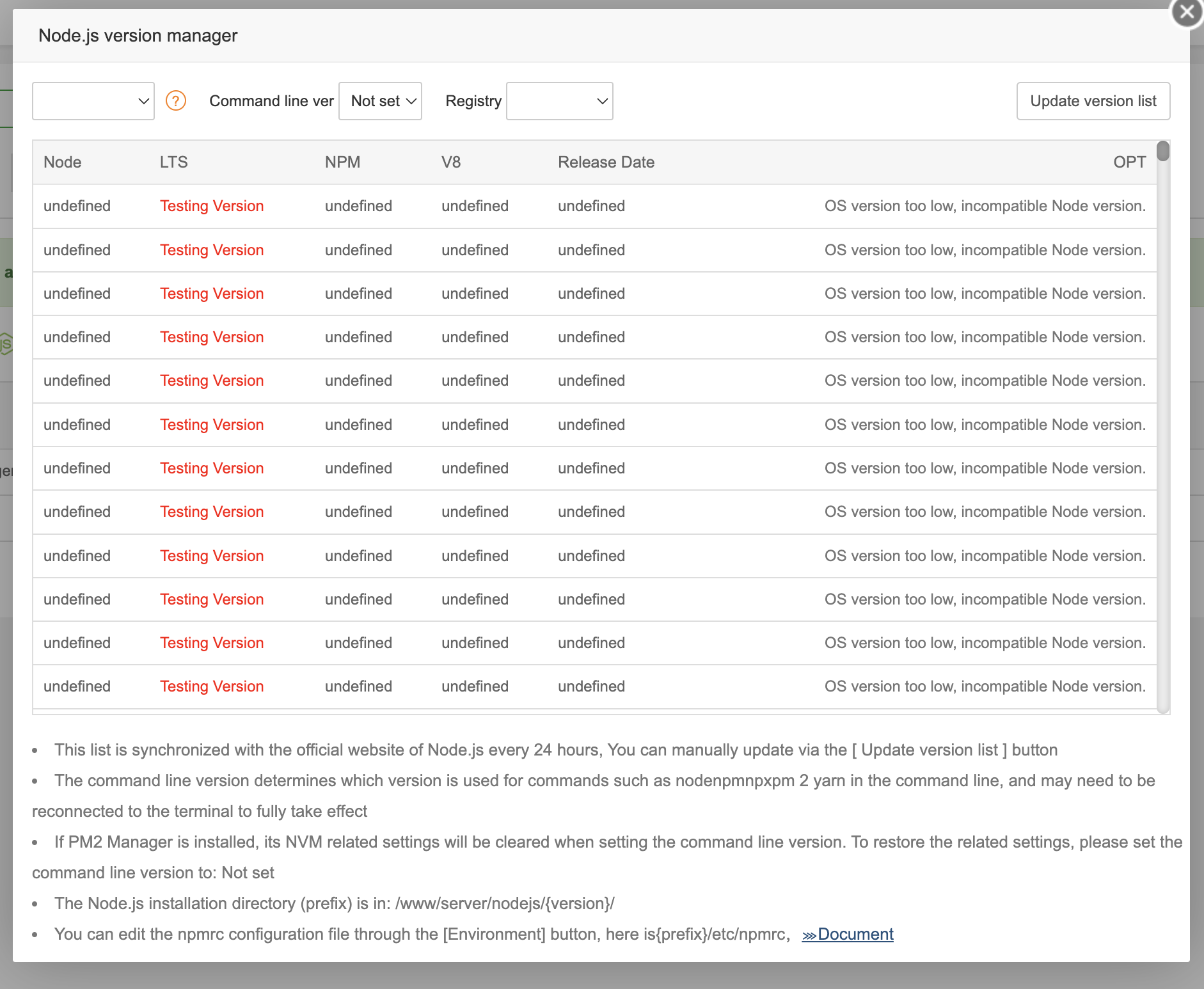Click the "Registry" label text
Viewport: 1204px width, 989px height.
473,101
